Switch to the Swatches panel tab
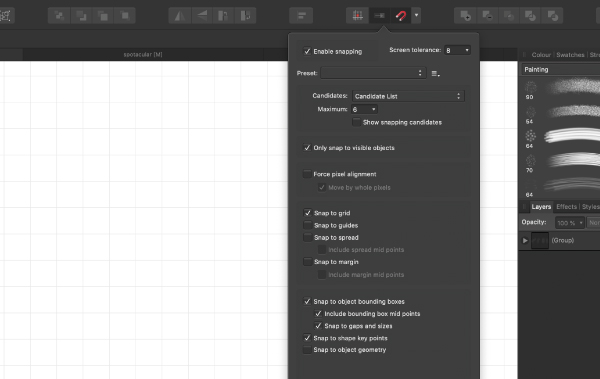This screenshot has height=379, width=600. point(570,55)
